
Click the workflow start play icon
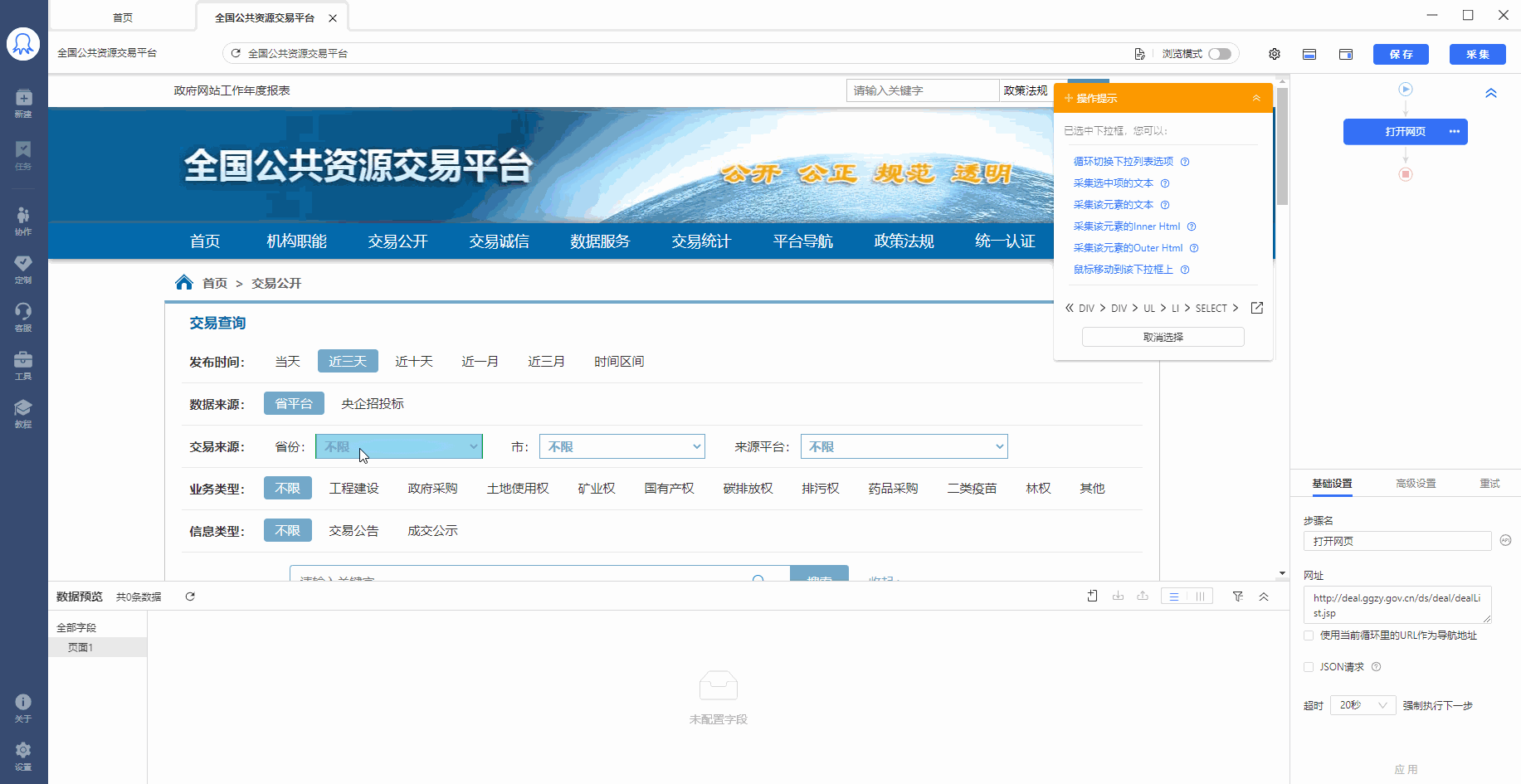pyautogui.click(x=1406, y=89)
